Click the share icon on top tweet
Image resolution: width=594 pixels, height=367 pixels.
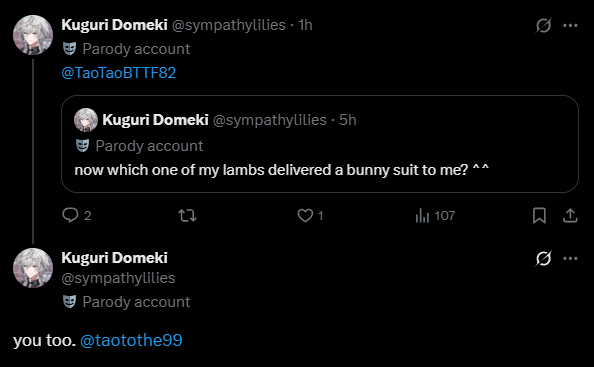coord(570,216)
